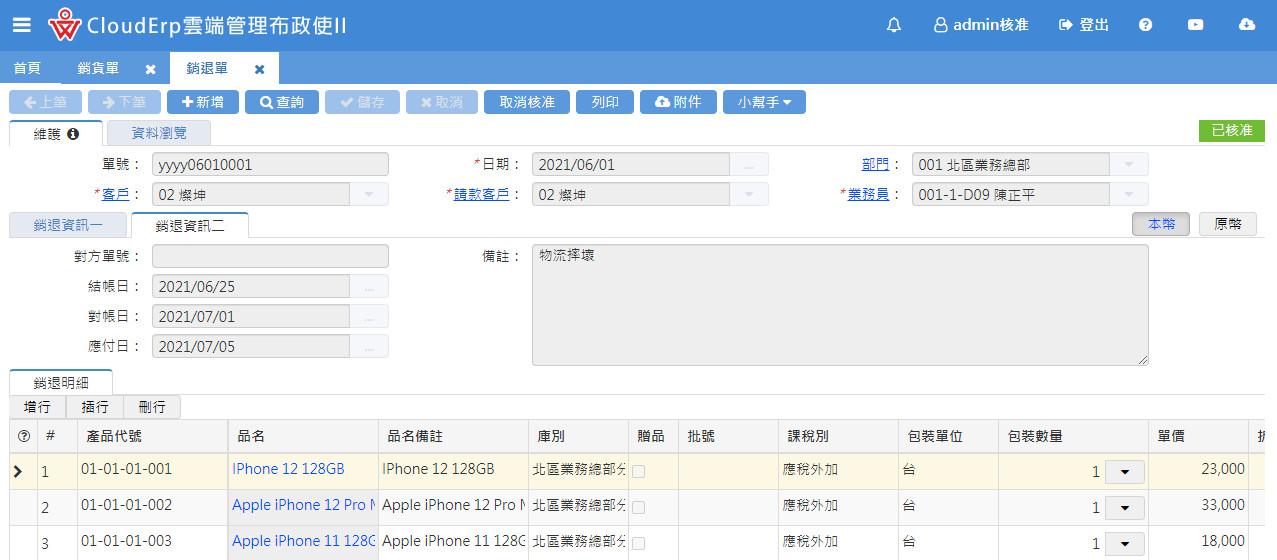The width and height of the screenshot is (1277, 560).
Task: Switch to the 銷貨單 tab
Action: pos(98,68)
